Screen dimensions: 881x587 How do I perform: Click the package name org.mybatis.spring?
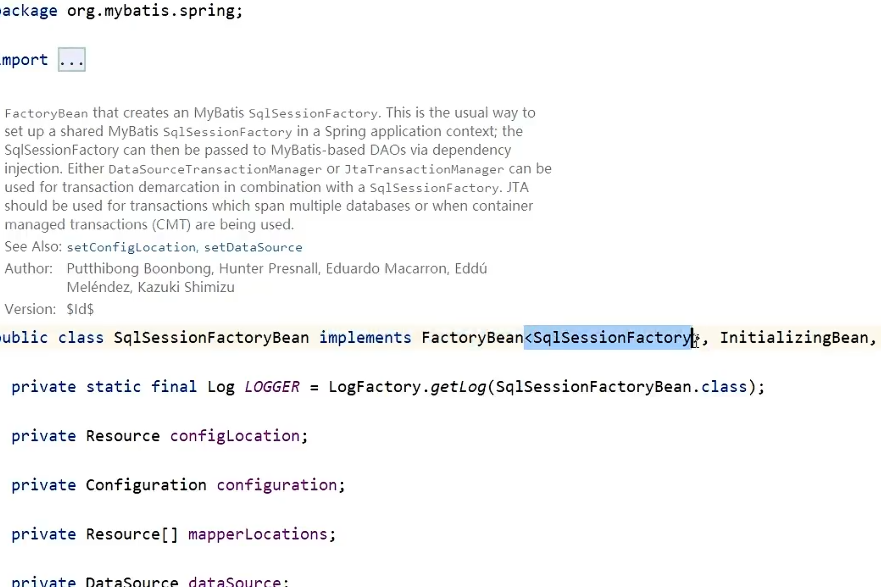tap(151, 11)
